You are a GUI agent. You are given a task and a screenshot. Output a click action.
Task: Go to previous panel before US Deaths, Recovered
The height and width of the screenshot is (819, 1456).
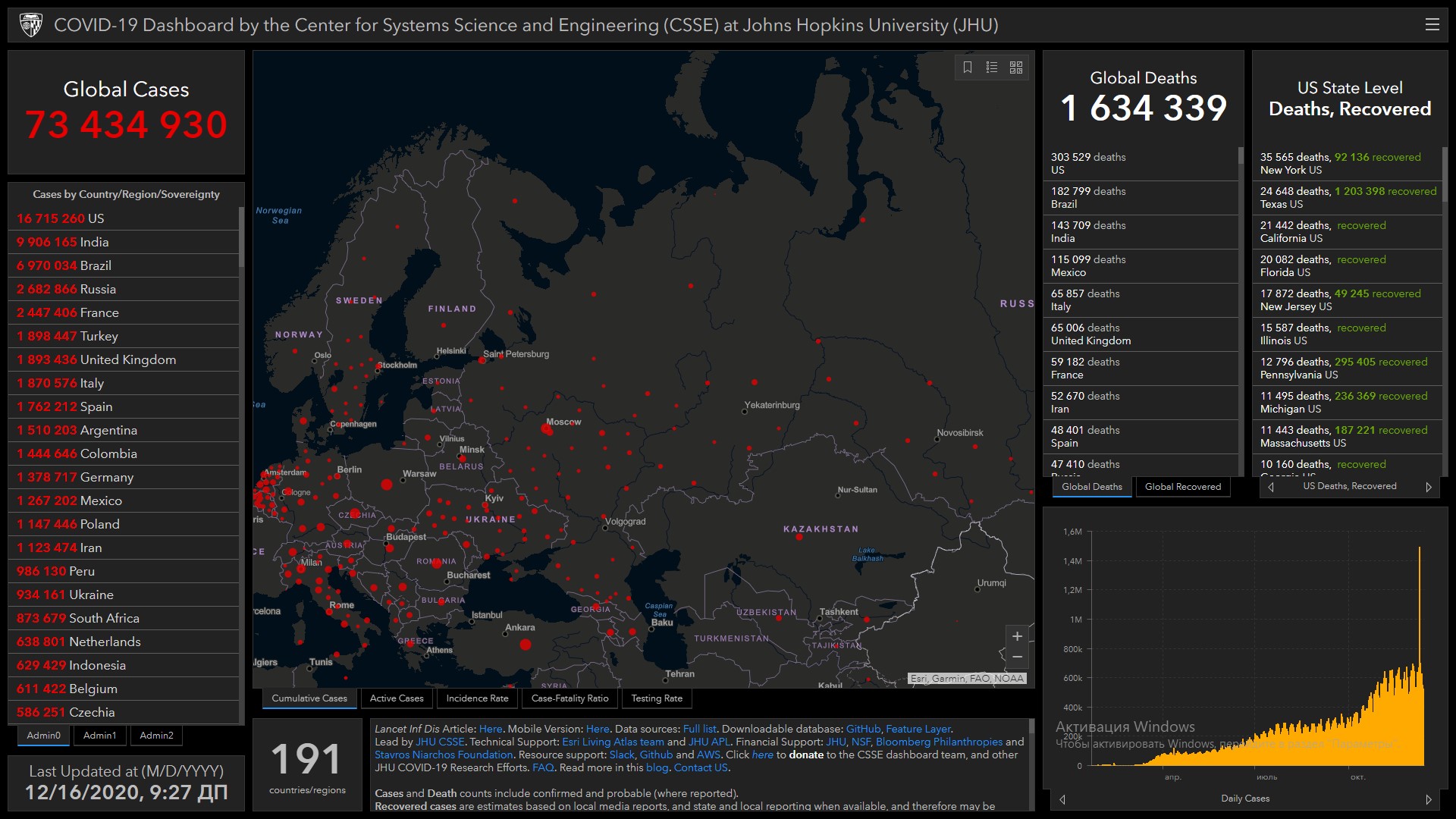tap(1271, 487)
